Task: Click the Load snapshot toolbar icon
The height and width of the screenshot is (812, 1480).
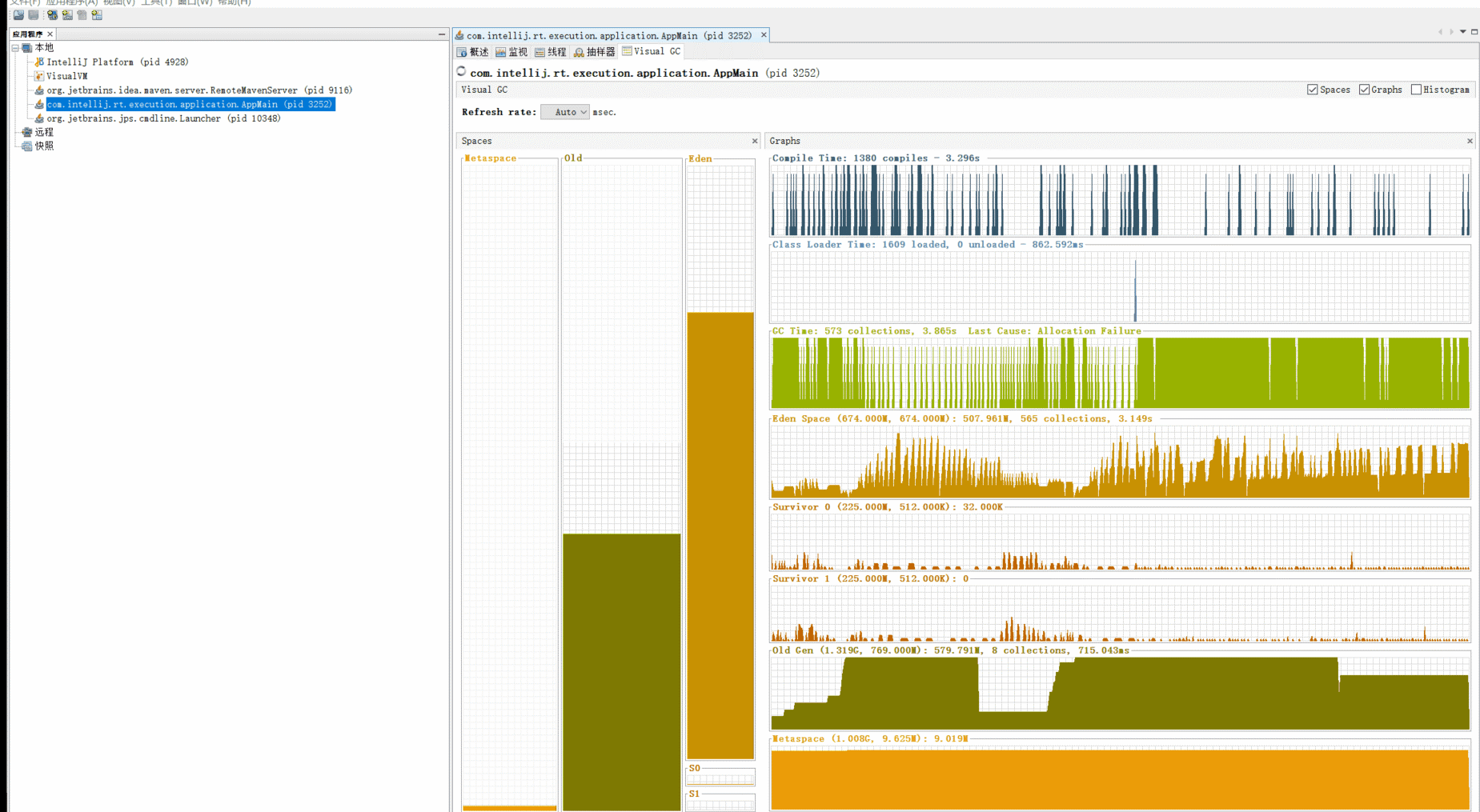Action: click(18, 15)
